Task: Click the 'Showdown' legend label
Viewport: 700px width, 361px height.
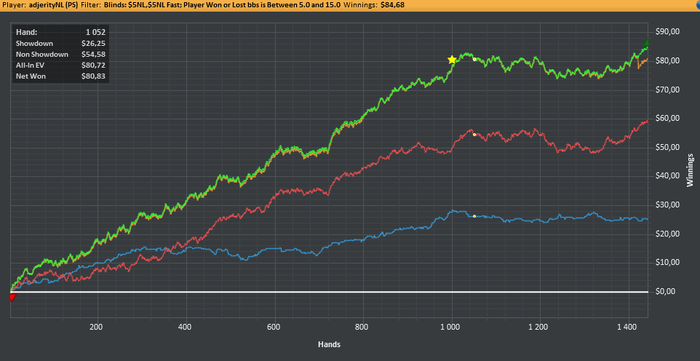Action: (x=34, y=44)
